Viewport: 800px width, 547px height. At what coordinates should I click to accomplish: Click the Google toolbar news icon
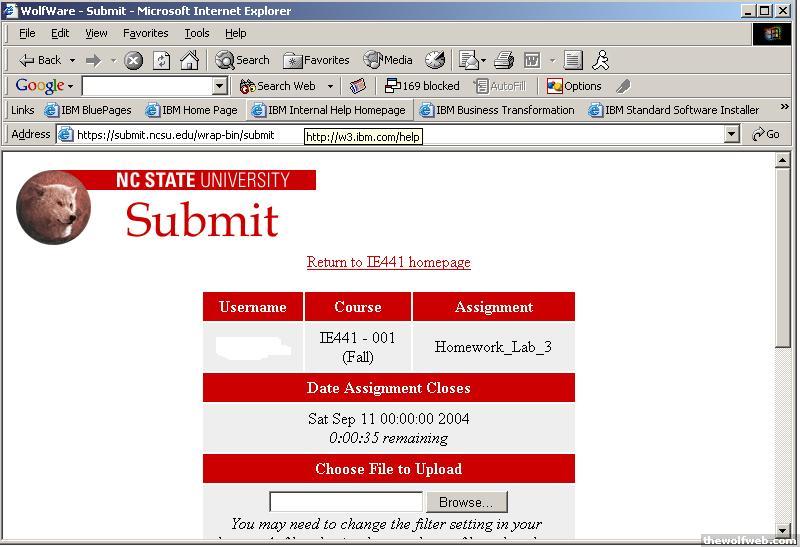[358, 86]
